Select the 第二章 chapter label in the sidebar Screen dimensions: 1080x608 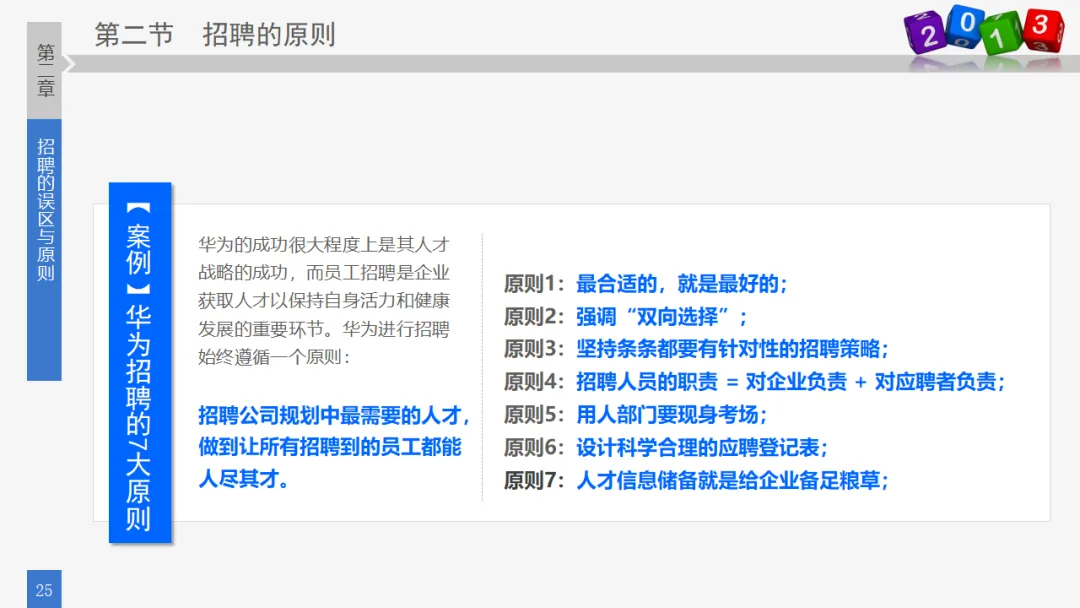[44, 70]
